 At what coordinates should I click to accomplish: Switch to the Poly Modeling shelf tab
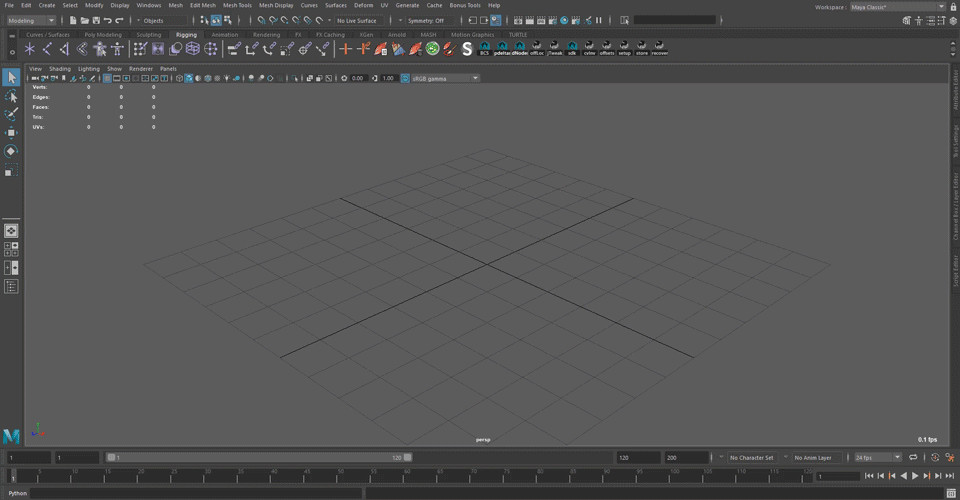pos(103,35)
